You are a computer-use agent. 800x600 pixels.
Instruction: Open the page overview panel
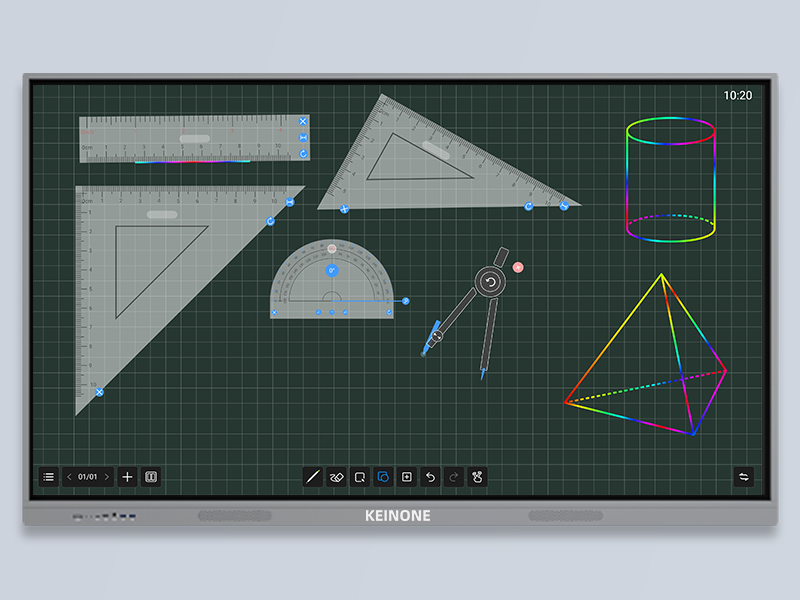[x=151, y=477]
